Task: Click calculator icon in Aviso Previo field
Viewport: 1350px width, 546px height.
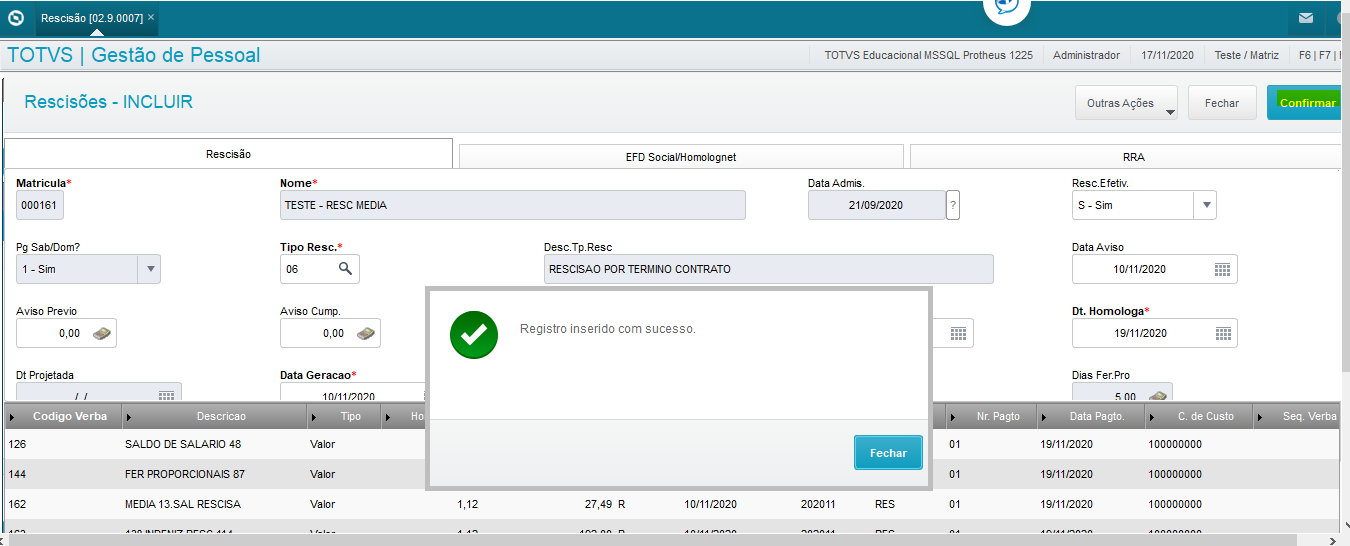Action: 102,333
